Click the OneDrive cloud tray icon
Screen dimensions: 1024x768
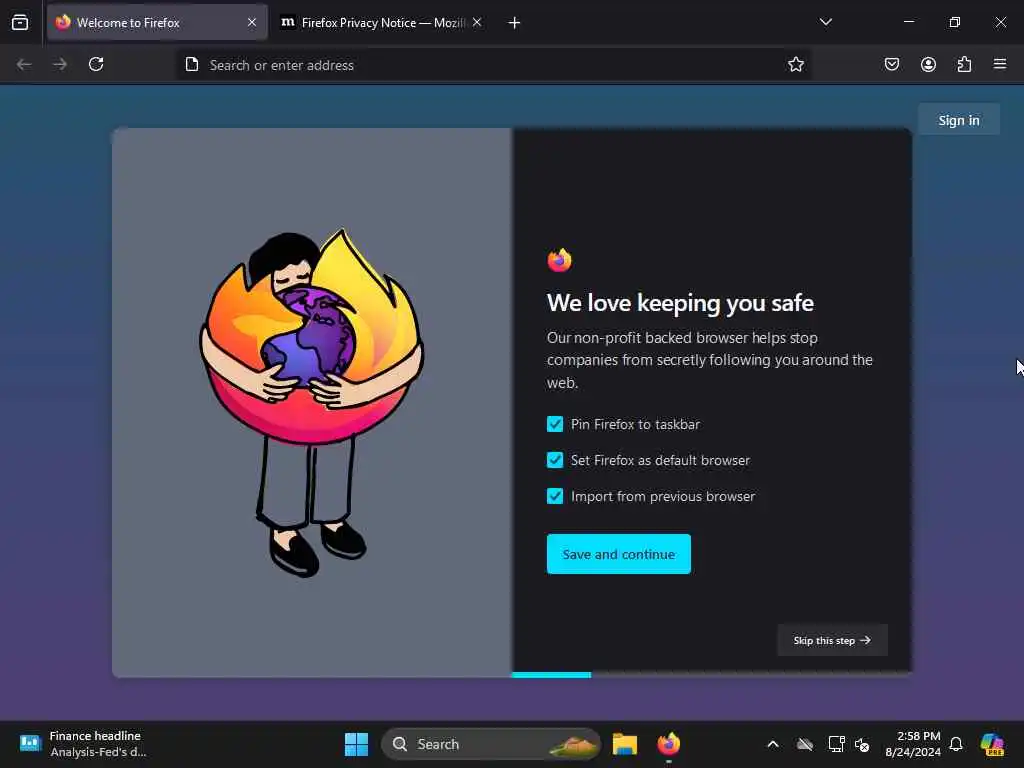(805, 744)
